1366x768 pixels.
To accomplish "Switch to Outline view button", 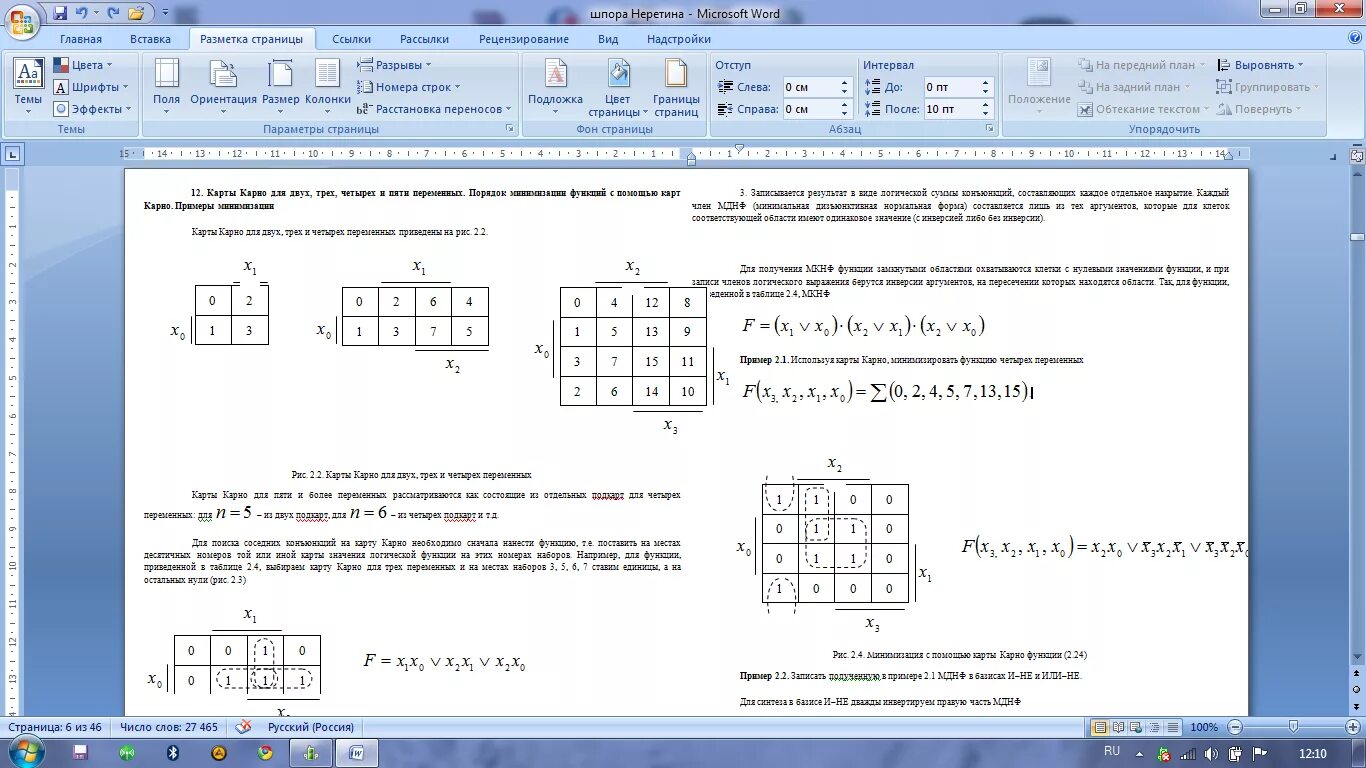I will pos(1155,727).
